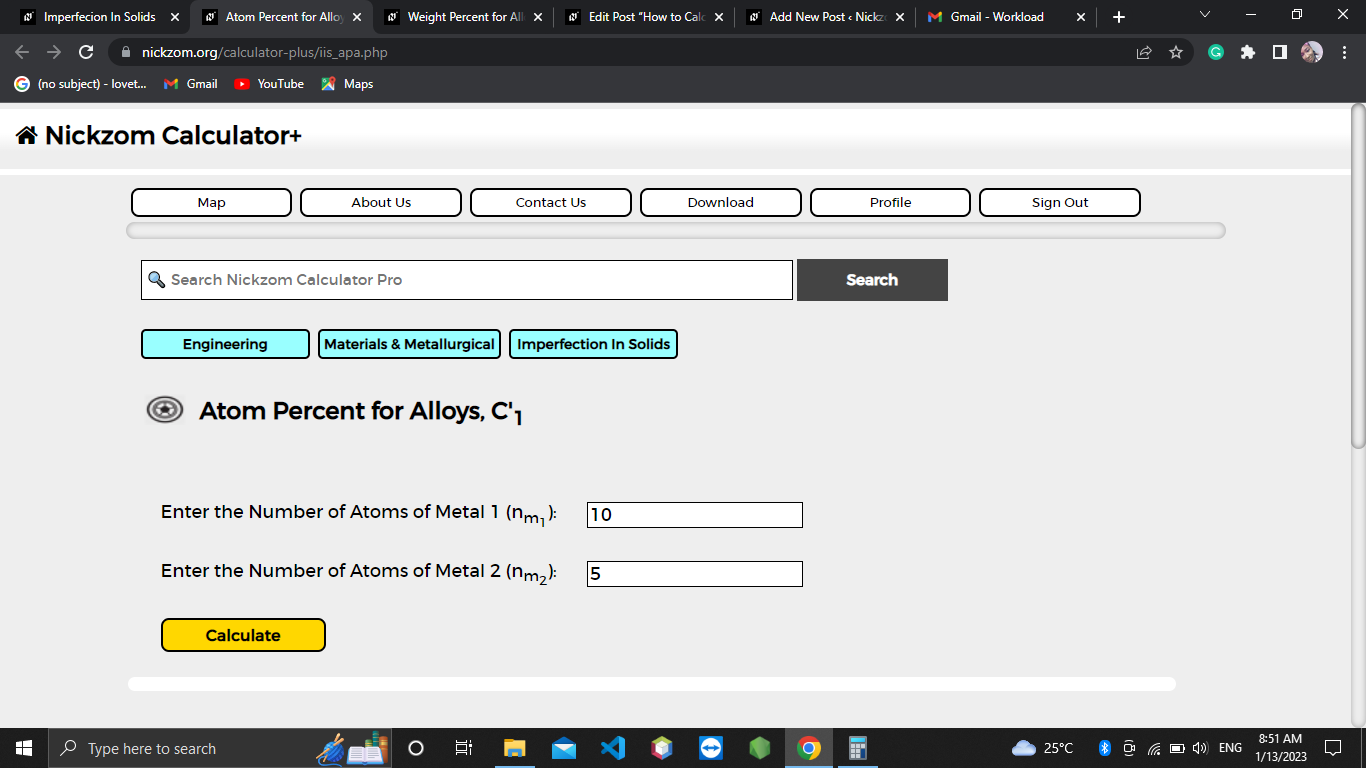Click the Windows taskbar search box
Viewport: 1366px width, 768px height.
point(220,748)
